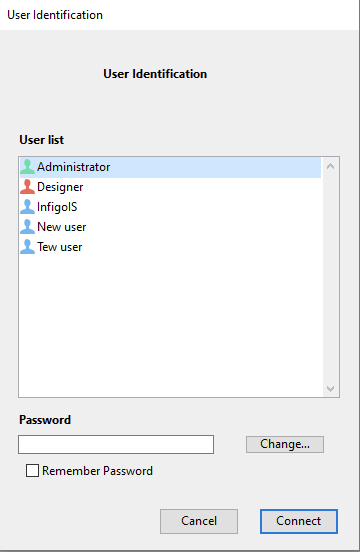Focus the Password input field
The width and height of the screenshot is (360, 552).
(116, 444)
